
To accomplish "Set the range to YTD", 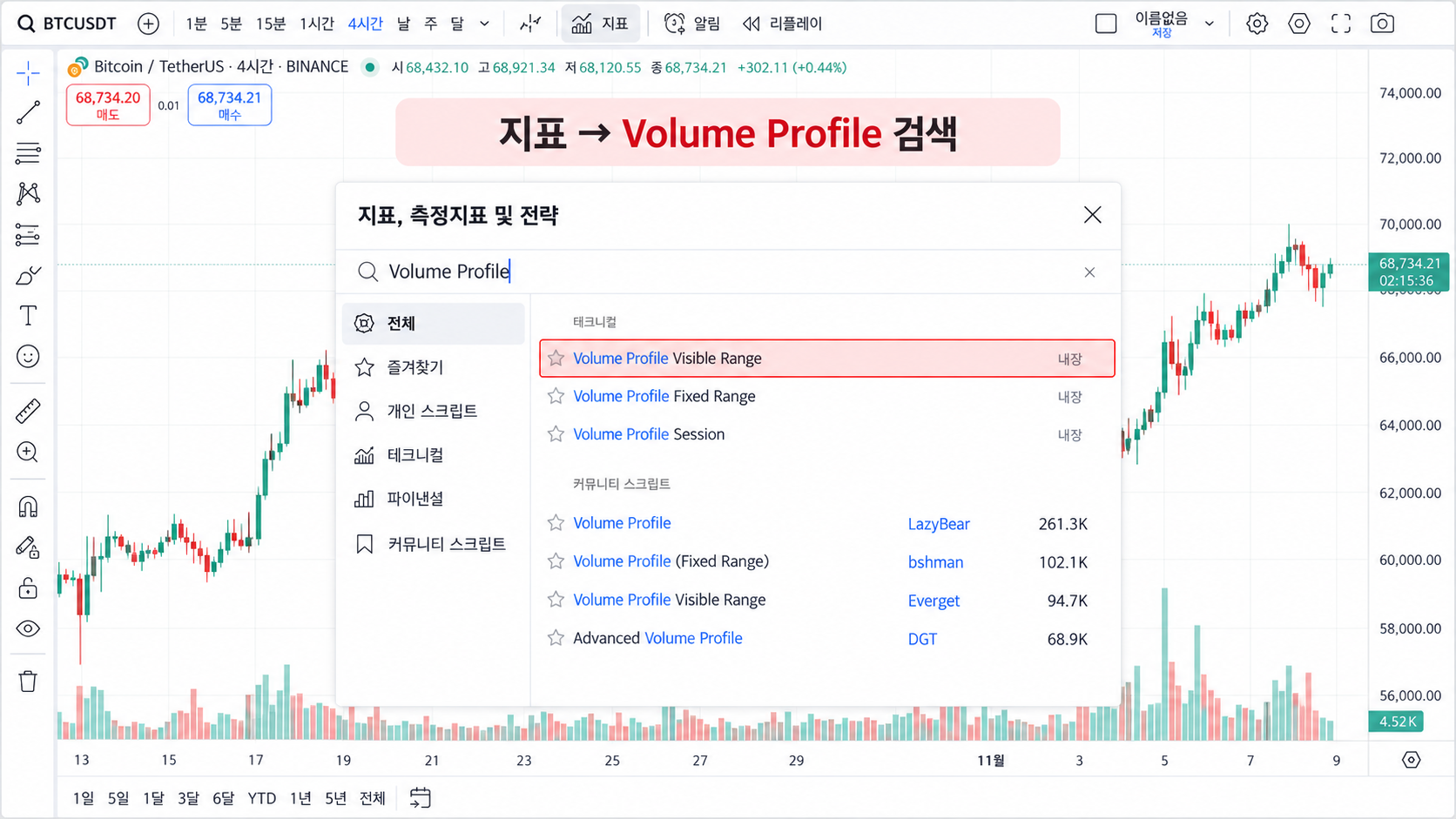I will (261, 798).
